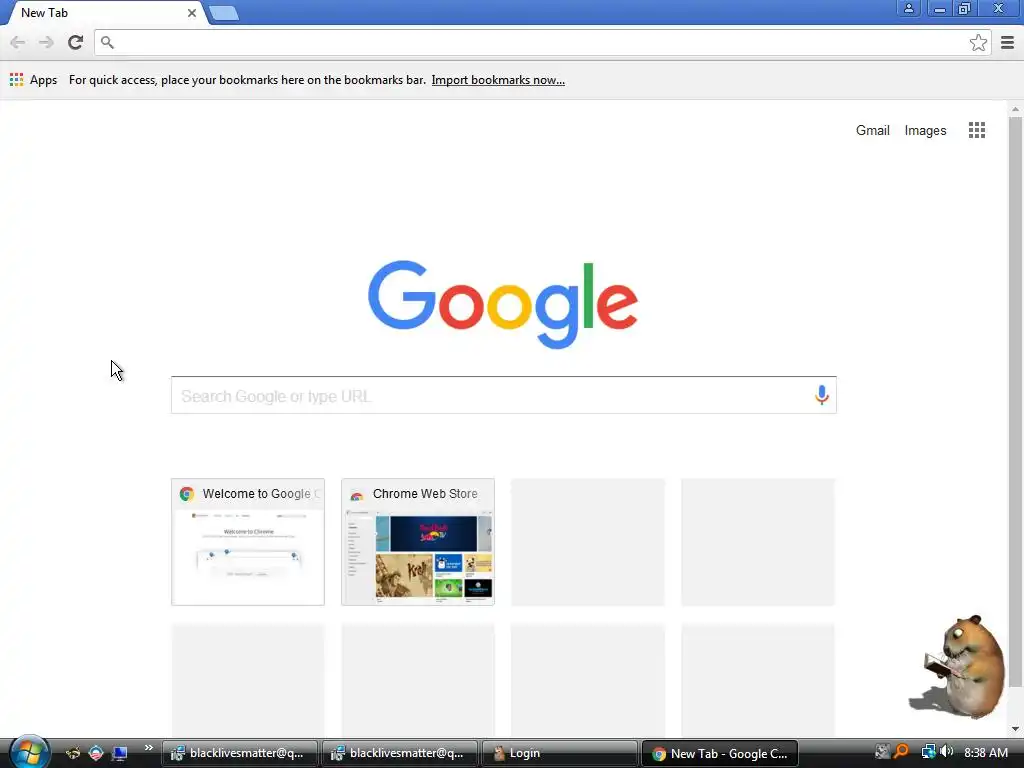Open the Google apps grid

(x=977, y=130)
